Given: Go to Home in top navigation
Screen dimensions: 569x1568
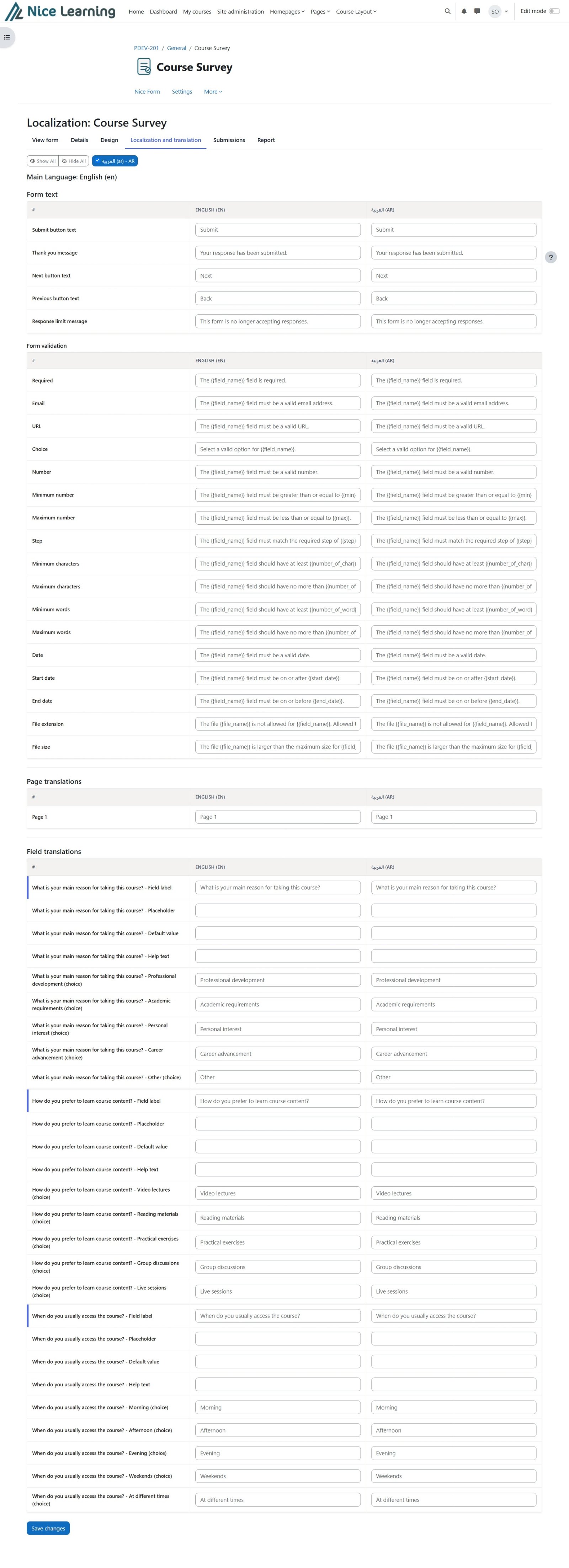Looking at the screenshot, I should (x=137, y=12).
